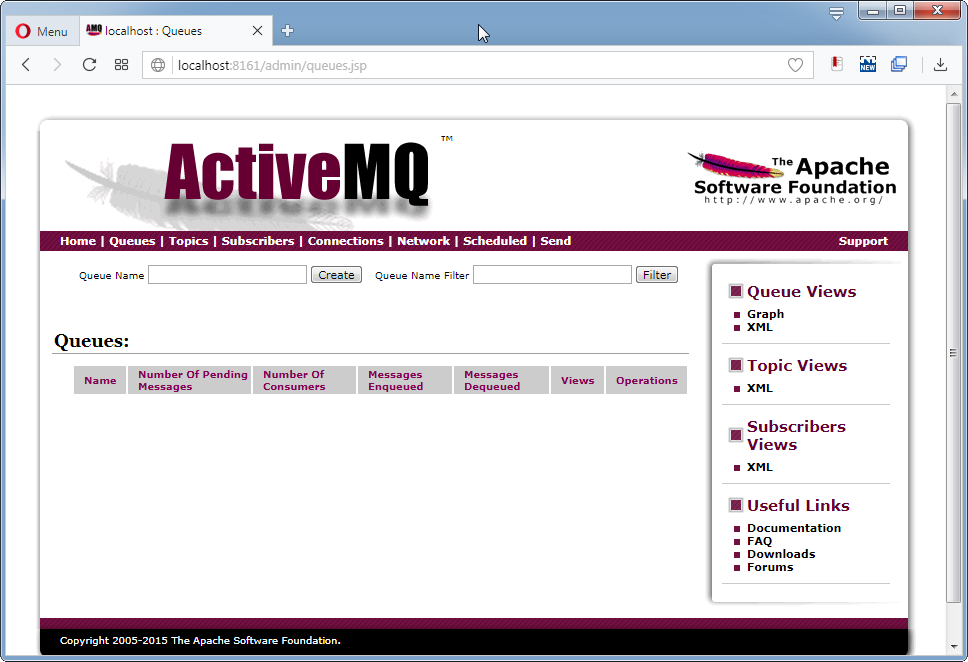Click the Queue Views heading

pyautogui.click(x=801, y=291)
